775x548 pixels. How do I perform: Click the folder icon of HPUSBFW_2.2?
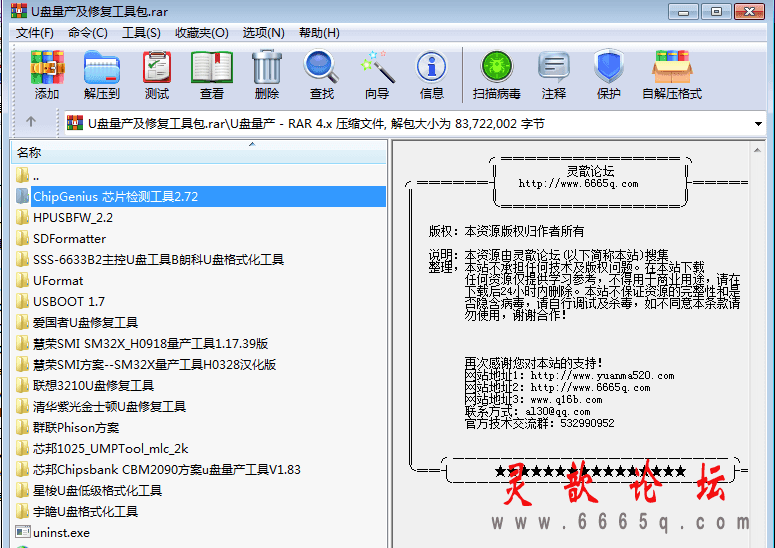[22, 217]
